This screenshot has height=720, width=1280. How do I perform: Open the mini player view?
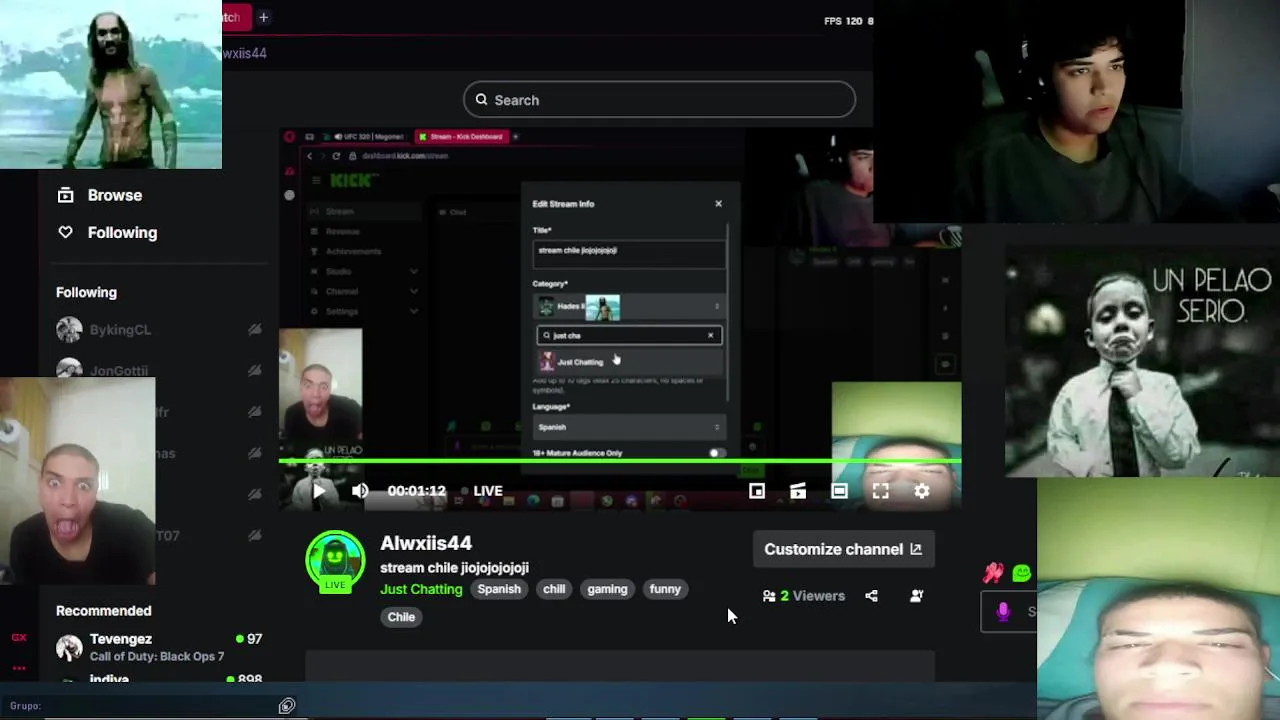[x=757, y=491]
